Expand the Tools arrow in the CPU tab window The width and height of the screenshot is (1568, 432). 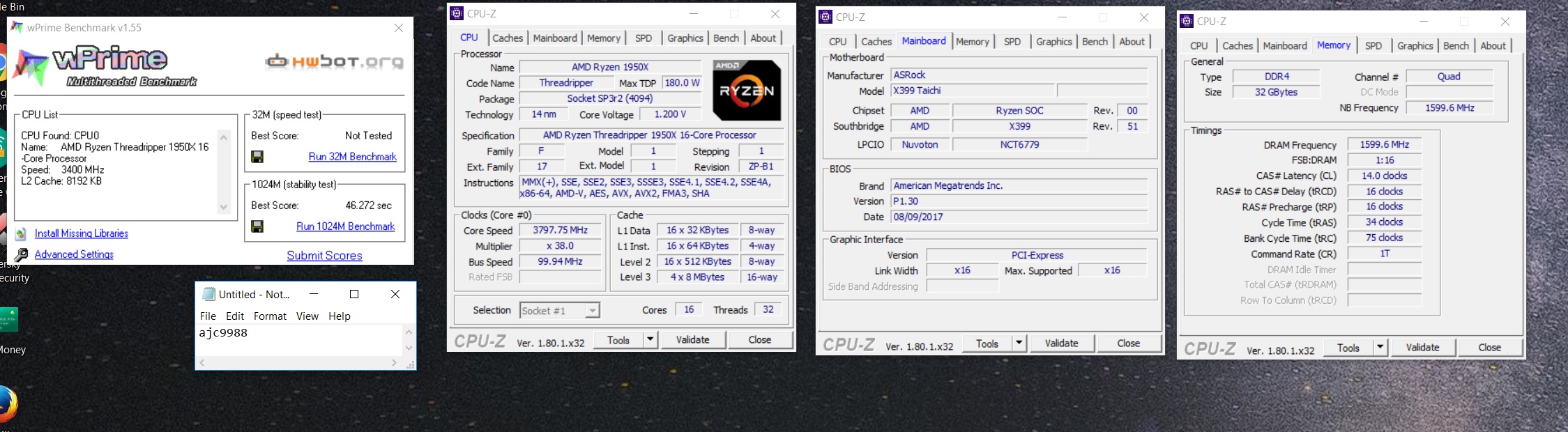pos(650,340)
